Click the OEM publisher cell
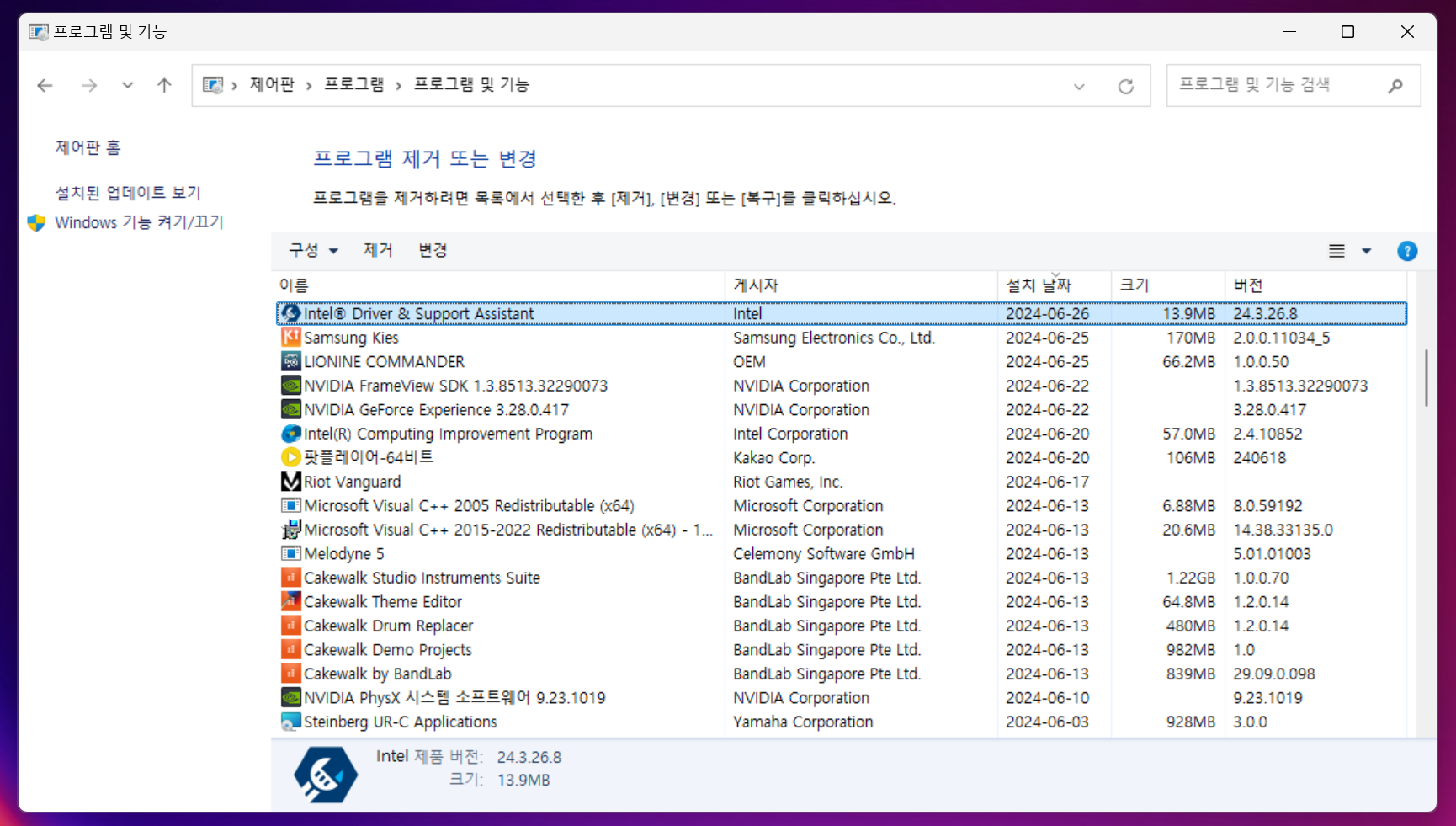This screenshot has height=826, width=1456. (749, 361)
